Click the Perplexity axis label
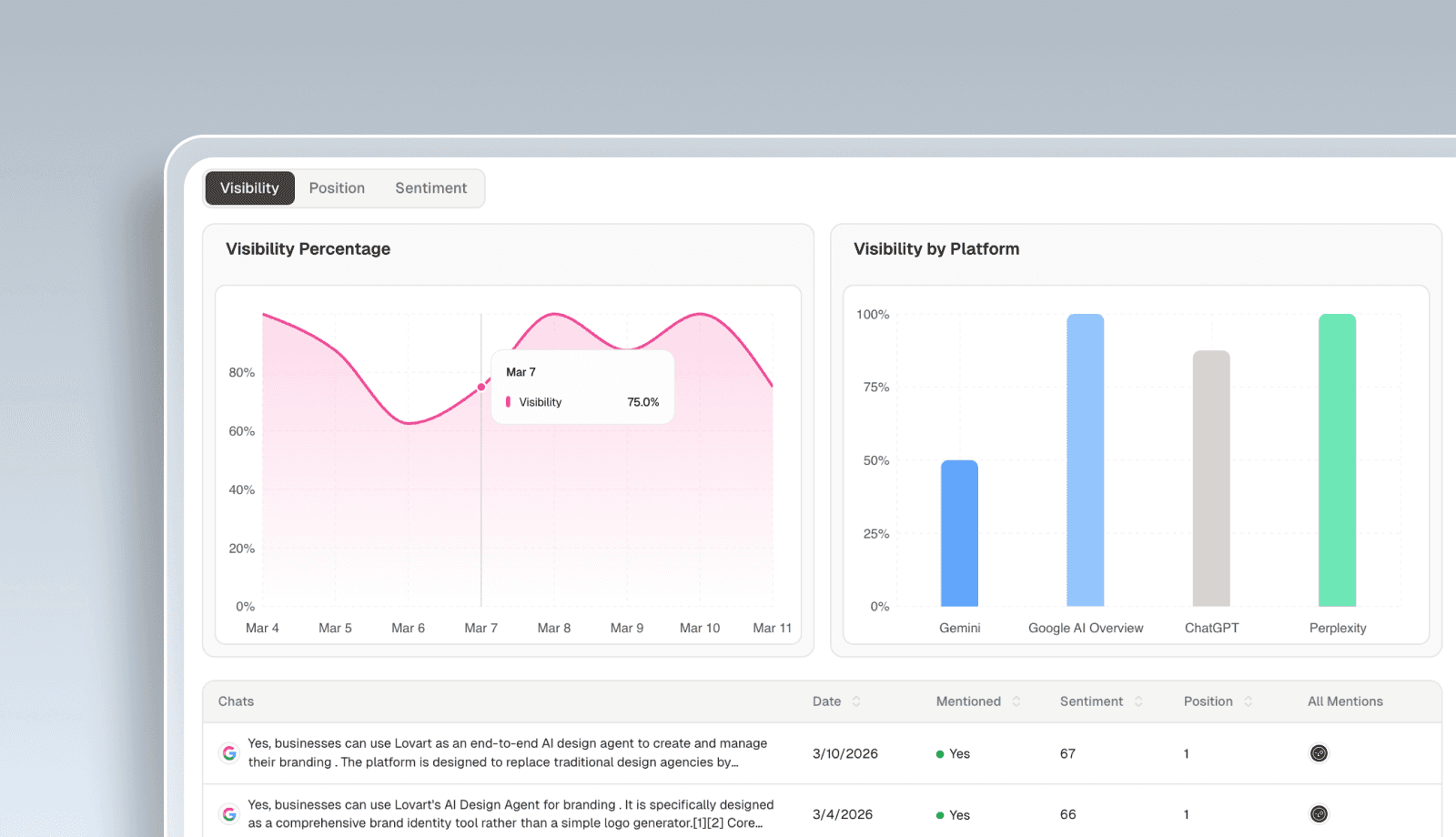The width and height of the screenshot is (1456, 837). (x=1338, y=629)
